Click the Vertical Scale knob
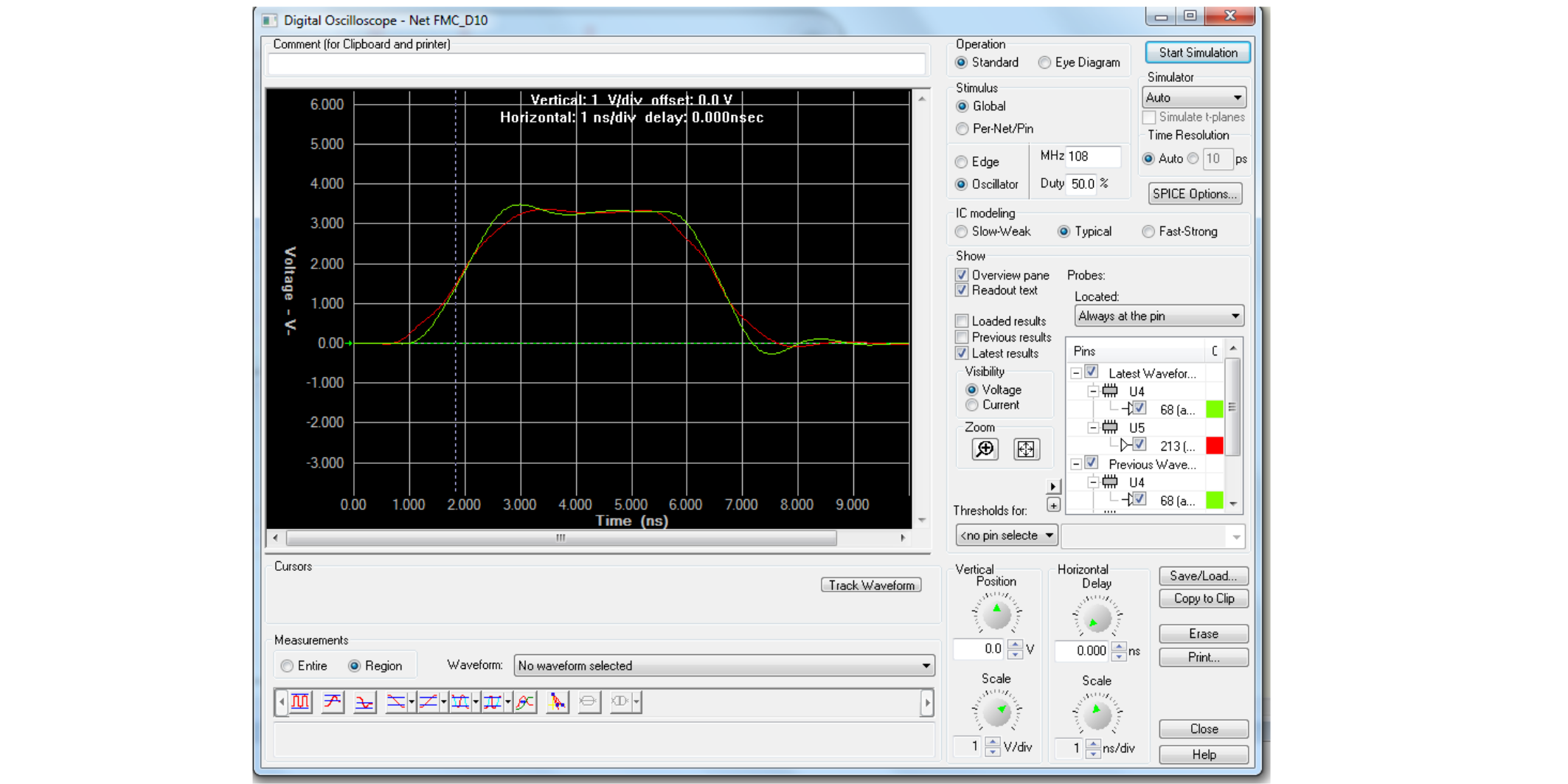 pos(996,711)
